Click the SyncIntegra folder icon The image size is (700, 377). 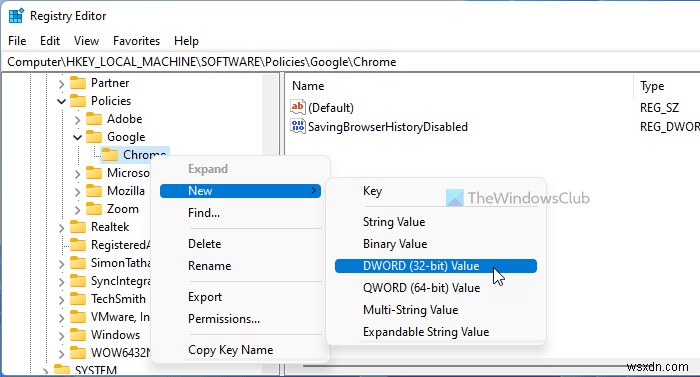coord(78,281)
